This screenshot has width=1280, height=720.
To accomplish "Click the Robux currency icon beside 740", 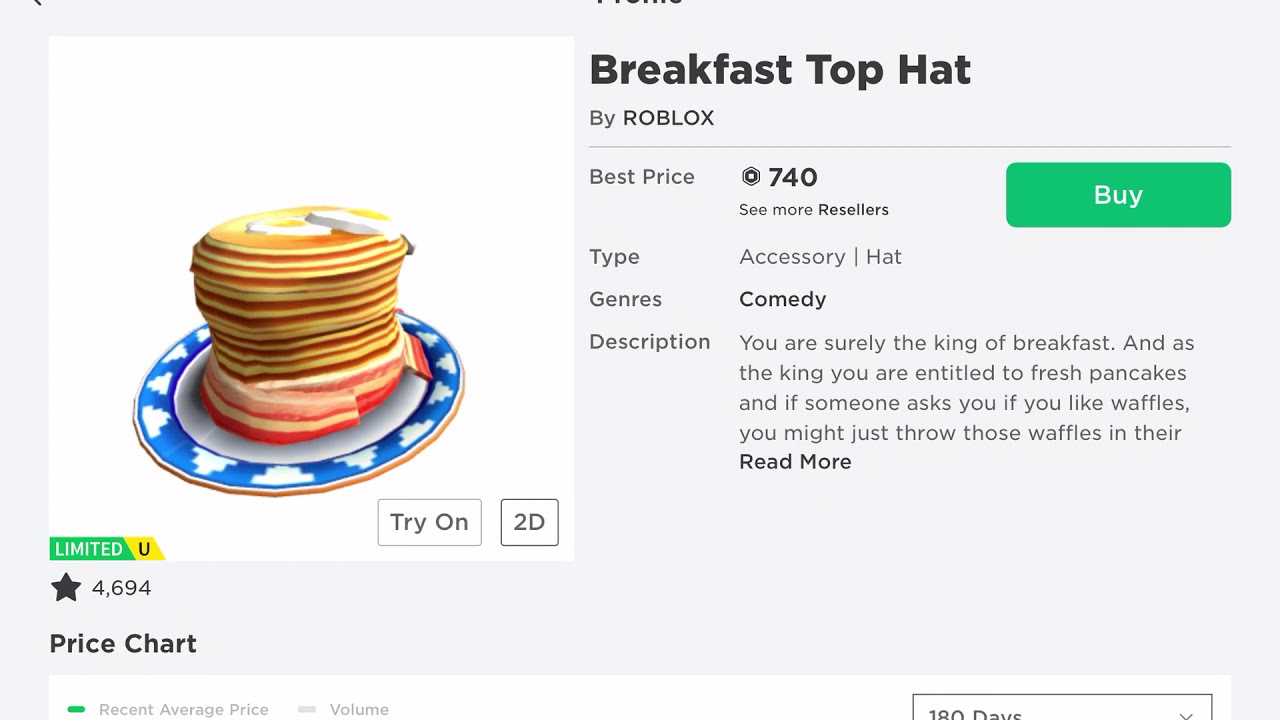I will pyautogui.click(x=751, y=177).
